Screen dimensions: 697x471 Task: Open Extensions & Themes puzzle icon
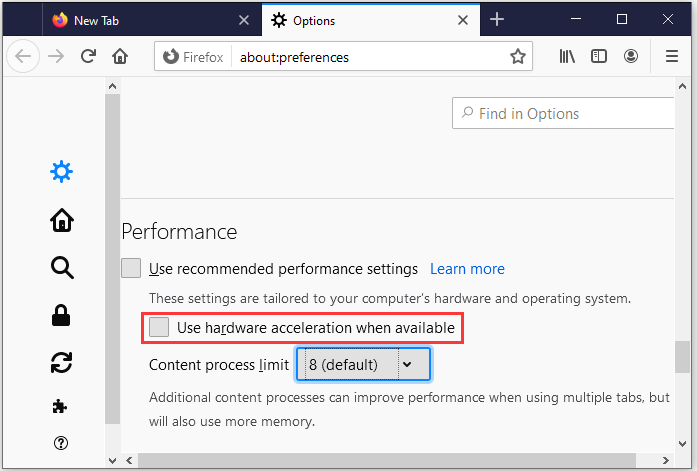tap(60, 406)
